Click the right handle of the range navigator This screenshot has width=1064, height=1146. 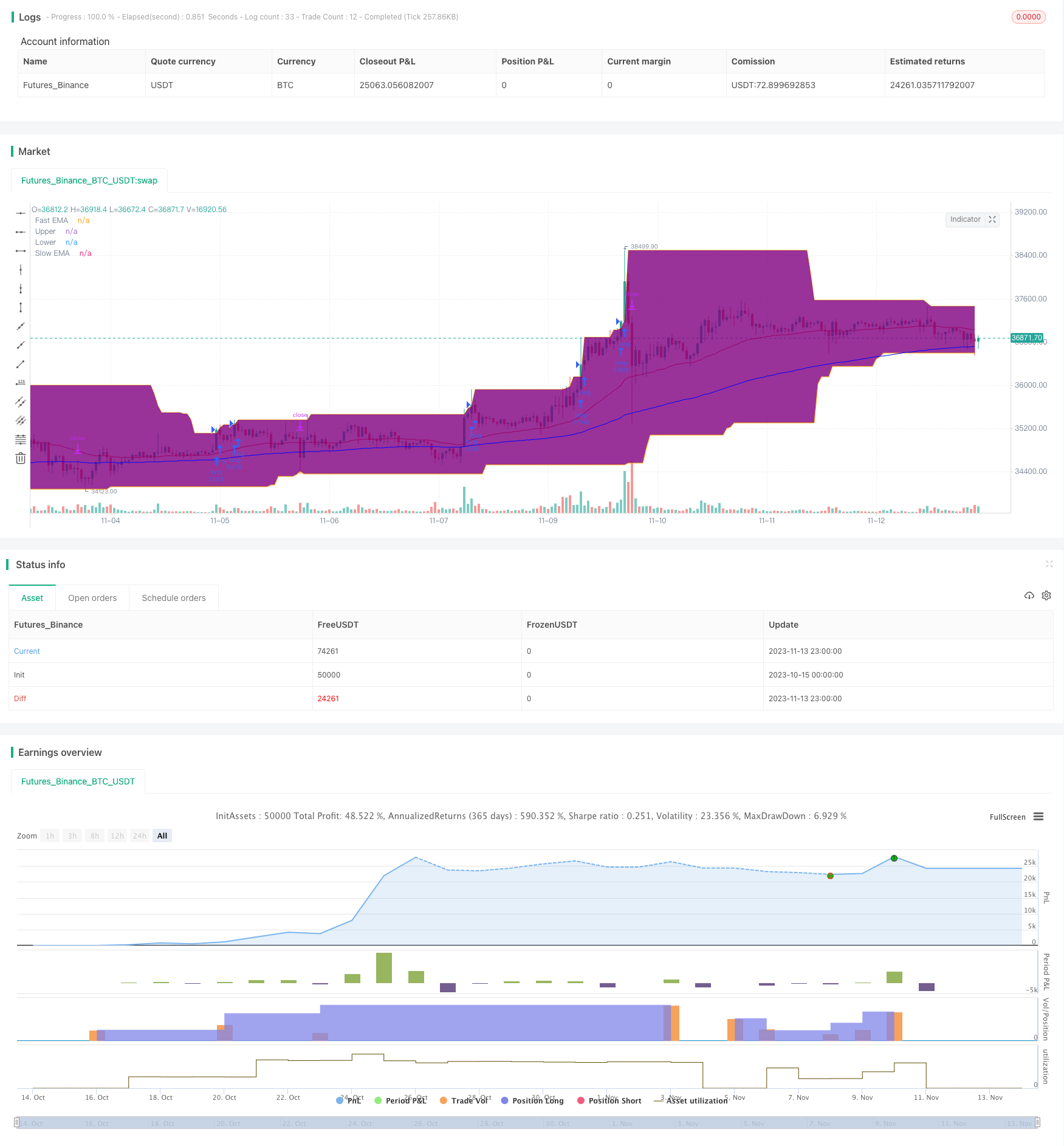click(x=1038, y=1122)
